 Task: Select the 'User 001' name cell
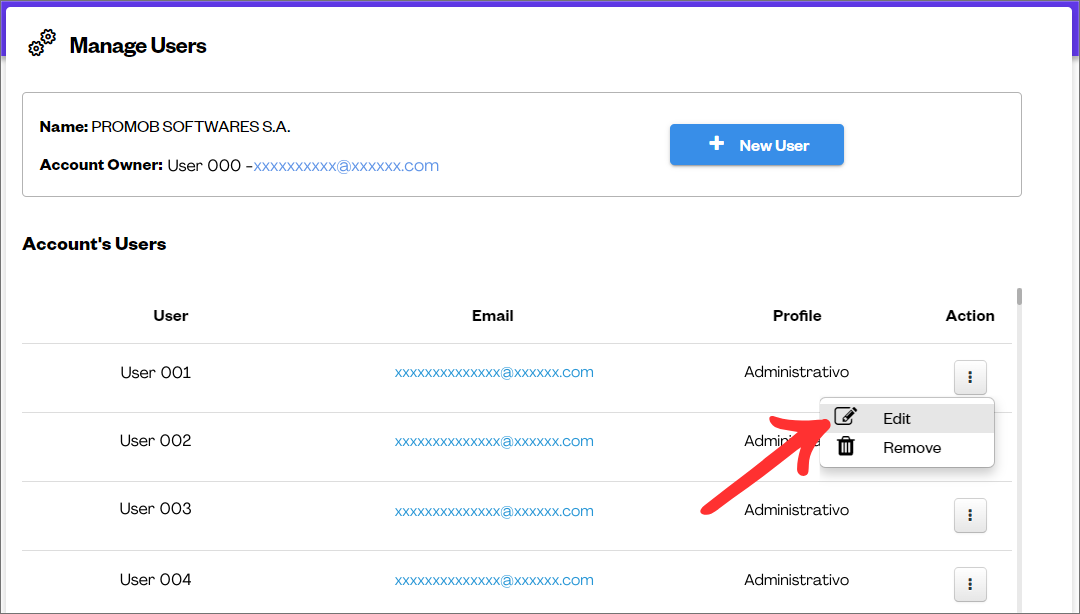pyautogui.click(x=156, y=373)
